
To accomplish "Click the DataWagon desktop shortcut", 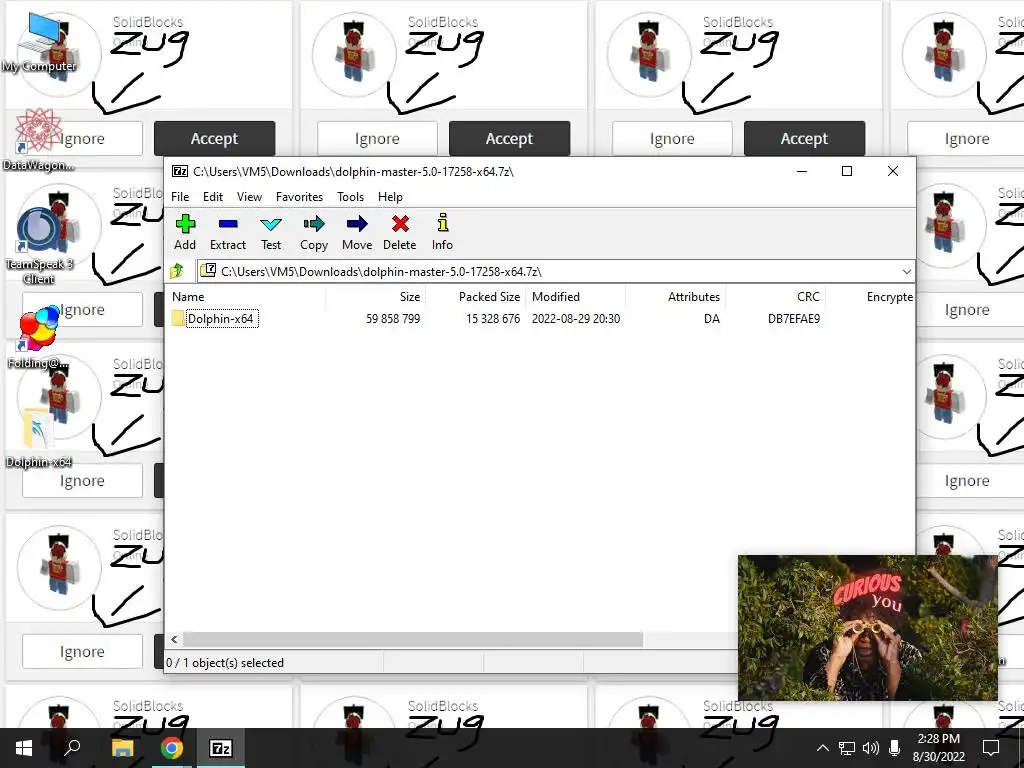I will pos(38,140).
